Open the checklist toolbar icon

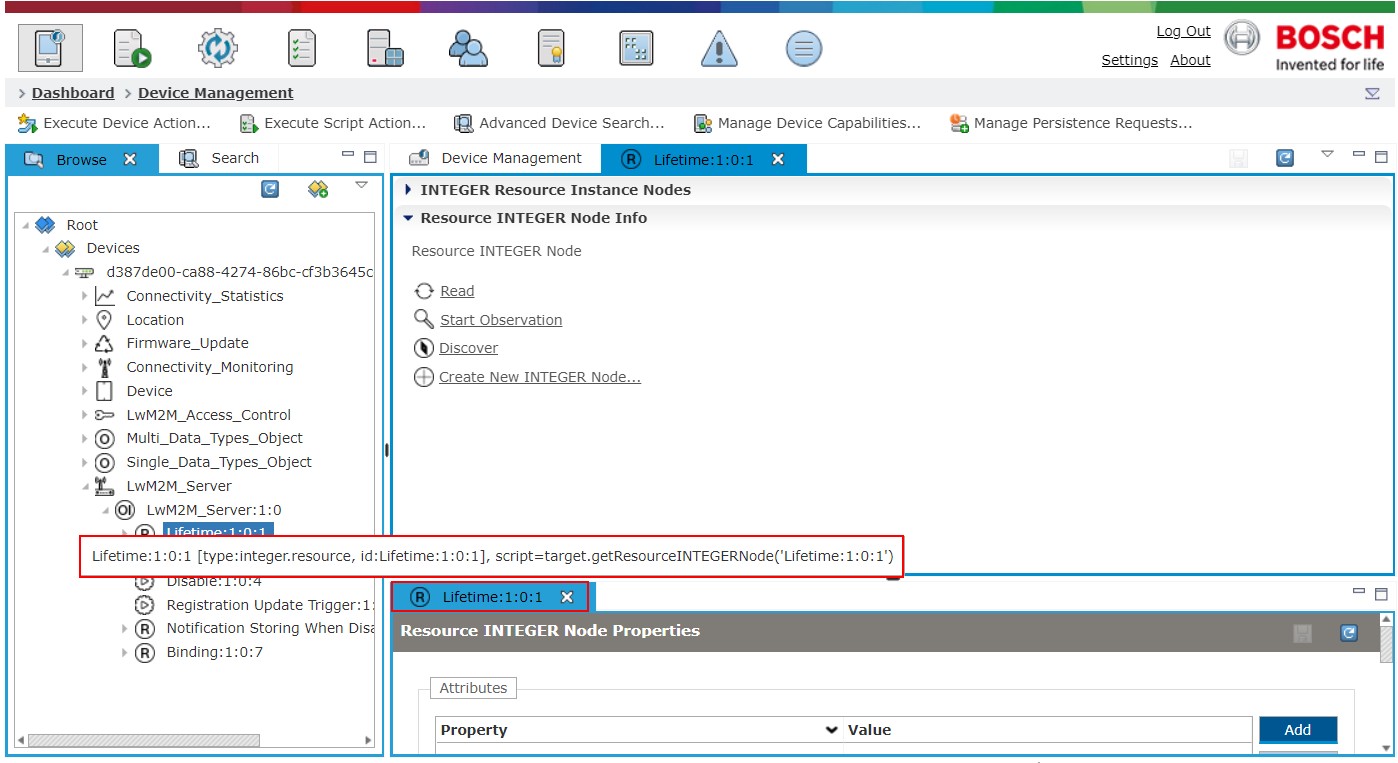[302, 48]
